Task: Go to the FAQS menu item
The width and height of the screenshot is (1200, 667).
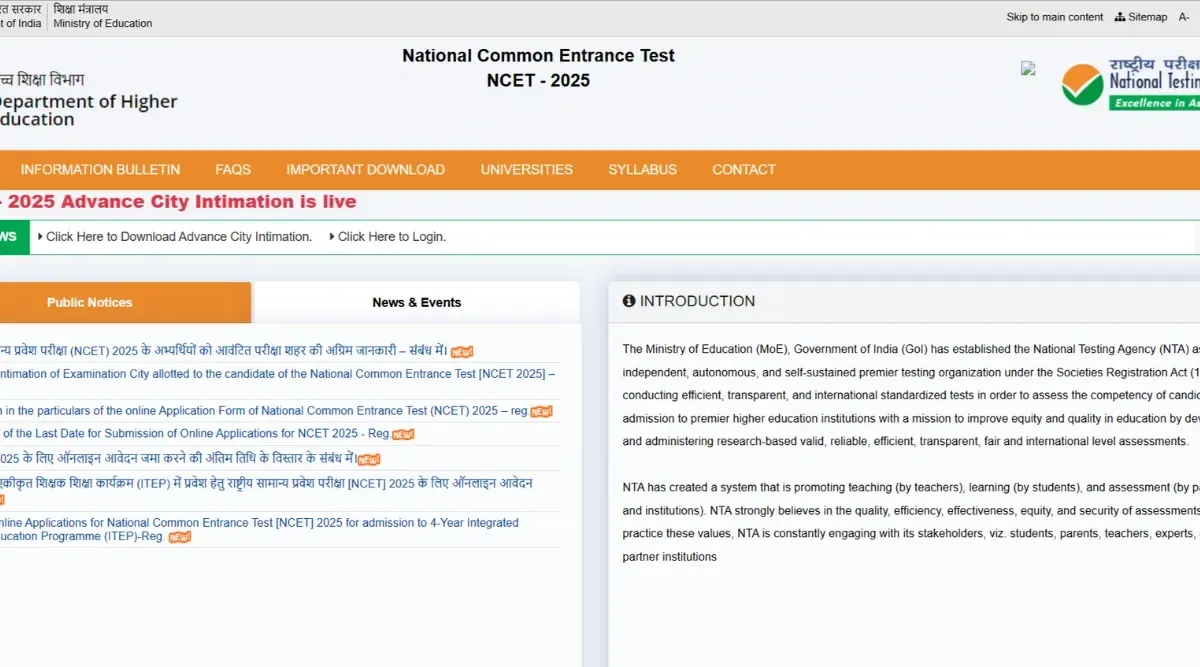Action: pyautogui.click(x=233, y=170)
